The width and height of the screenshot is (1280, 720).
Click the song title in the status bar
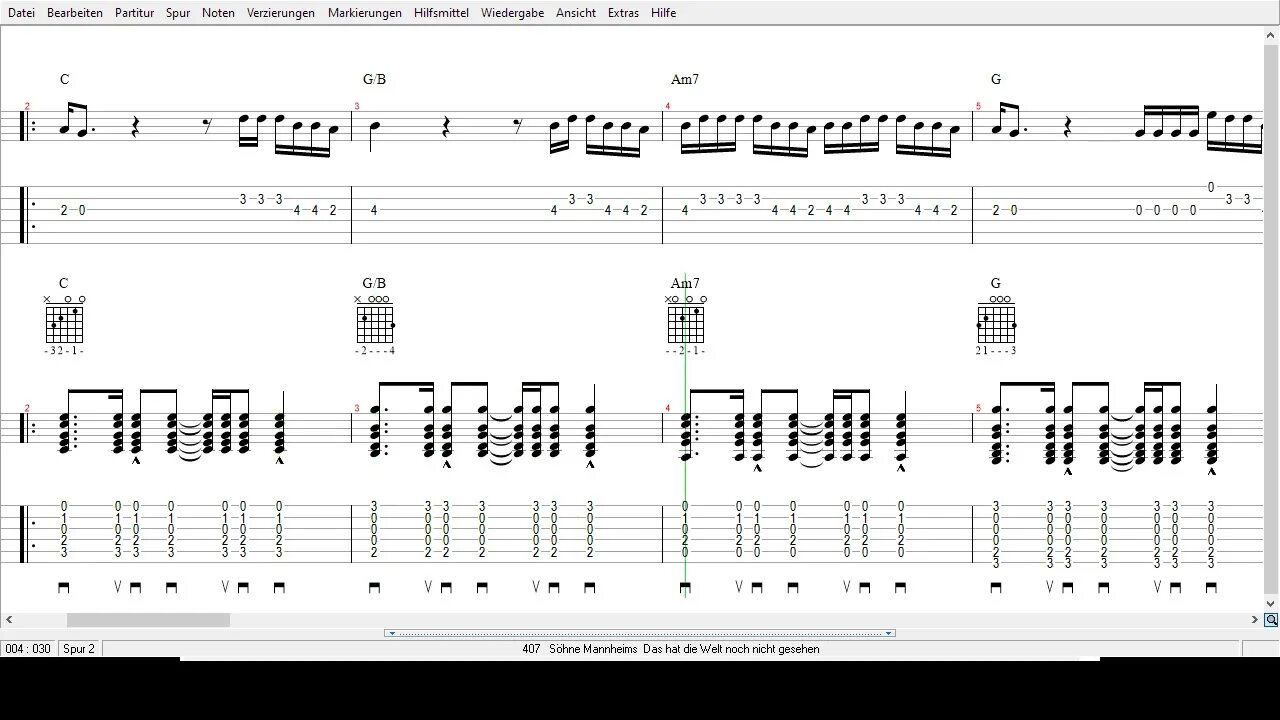point(671,649)
